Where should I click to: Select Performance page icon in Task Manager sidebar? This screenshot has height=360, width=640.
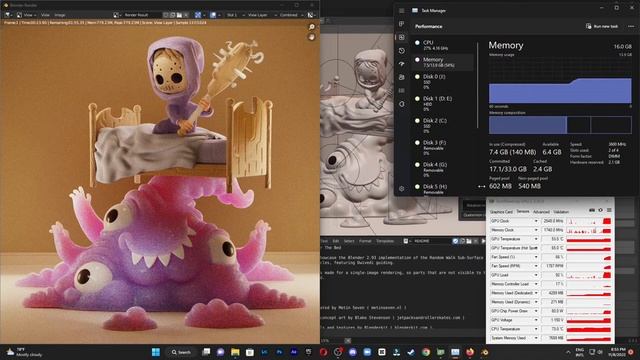click(x=402, y=38)
